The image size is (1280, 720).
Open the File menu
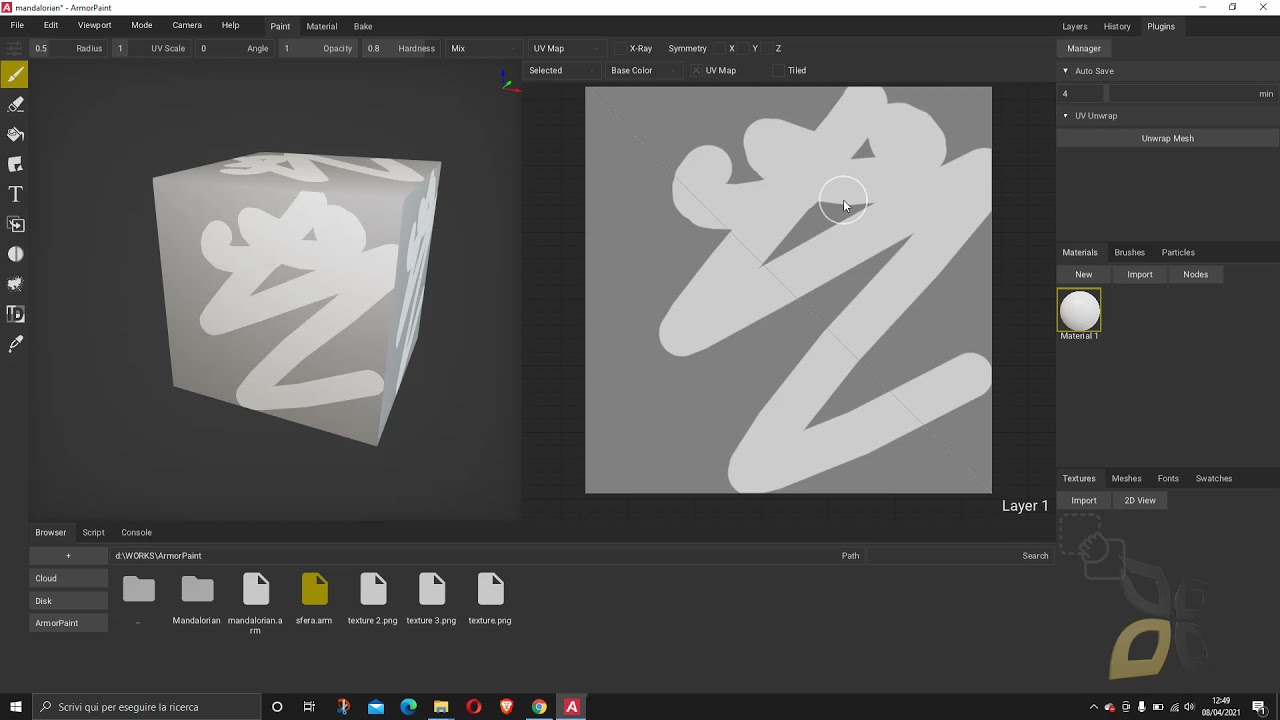pyautogui.click(x=17, y=25)
